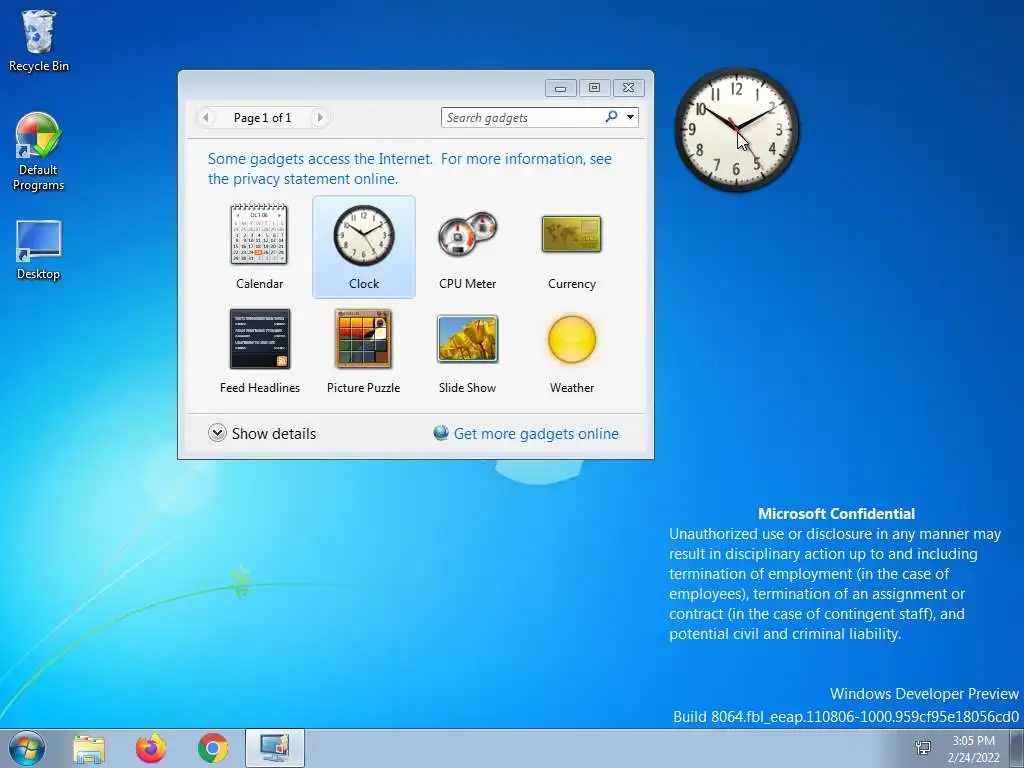Choose the CPU Meter gadget
1024x768 pixels.
468,247
